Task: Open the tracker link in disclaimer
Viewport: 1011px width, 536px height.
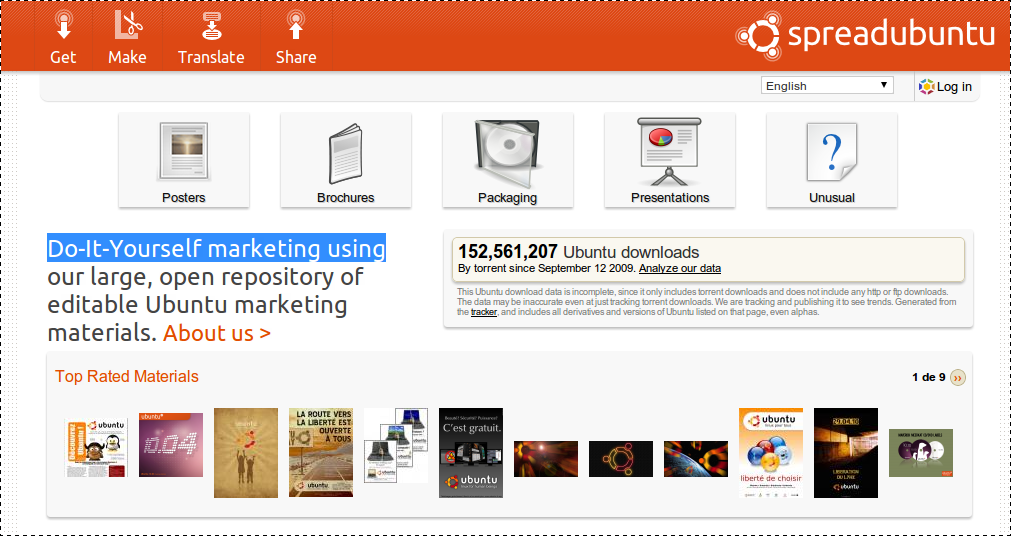Action: click(484, 312)
